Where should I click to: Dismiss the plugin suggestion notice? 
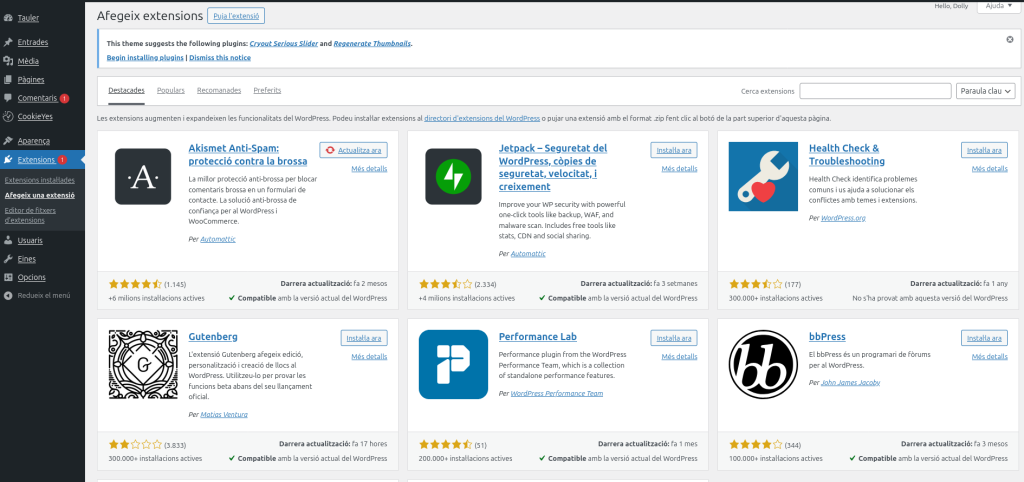pyautogui.click(x=1009, y=39)
